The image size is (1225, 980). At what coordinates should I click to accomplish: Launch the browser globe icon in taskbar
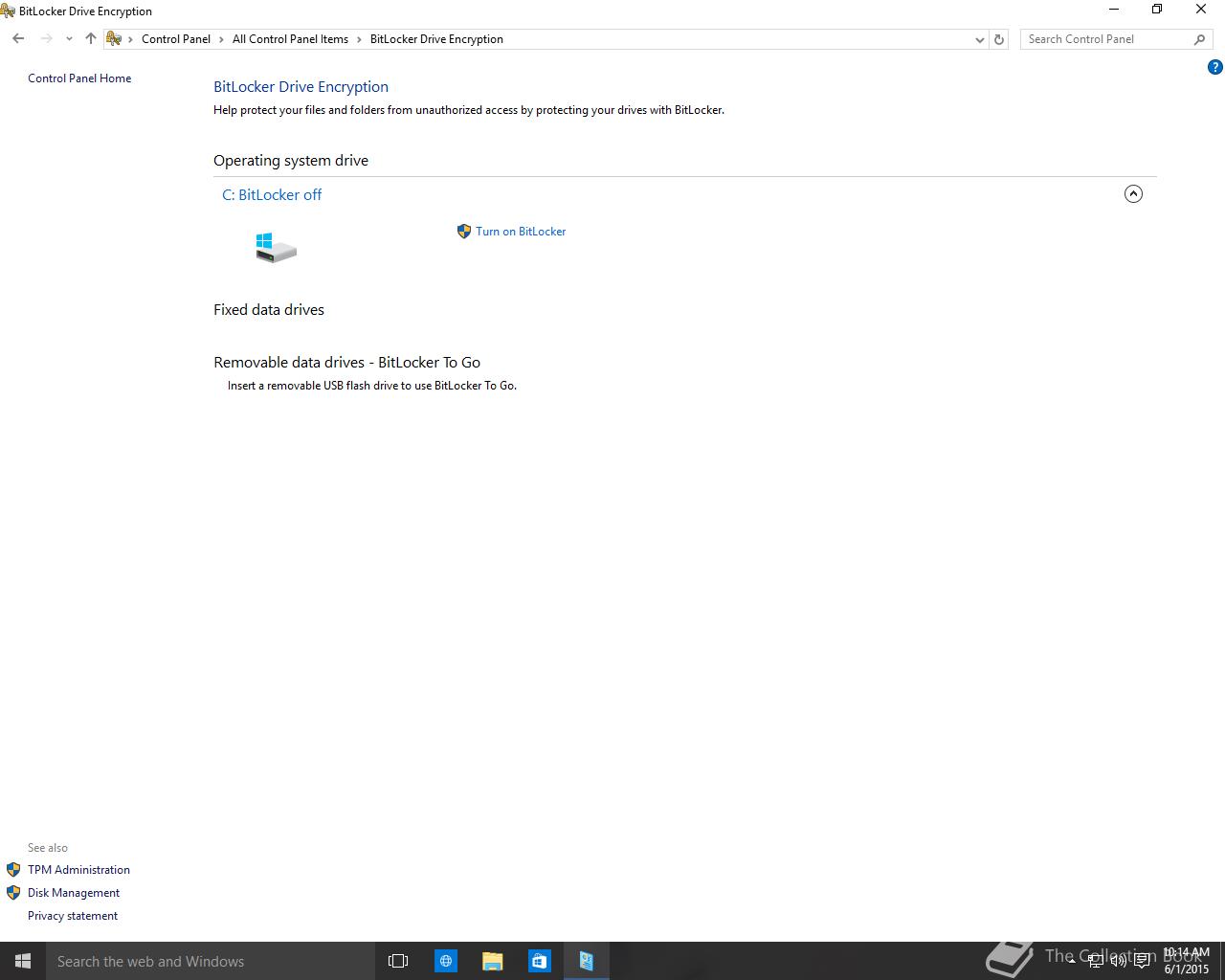[x=446, y=961]
